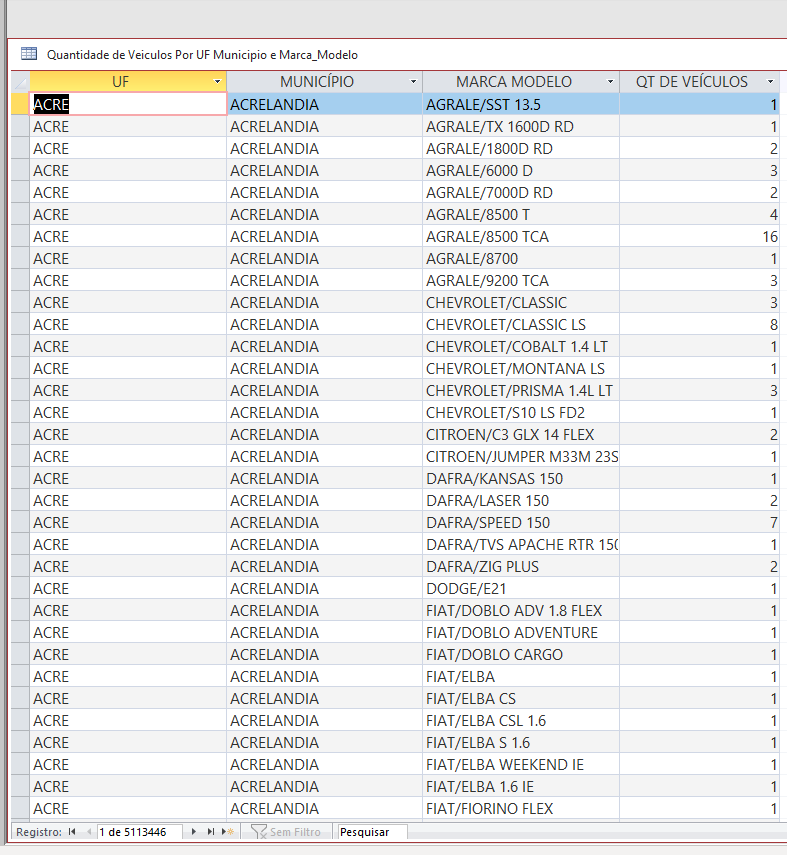Image resolution: width=787 pixels, height=855 pixels.
Task: Open the QT DE VEÍCULOS column dropdown
Action: click(x=770, y=82)
